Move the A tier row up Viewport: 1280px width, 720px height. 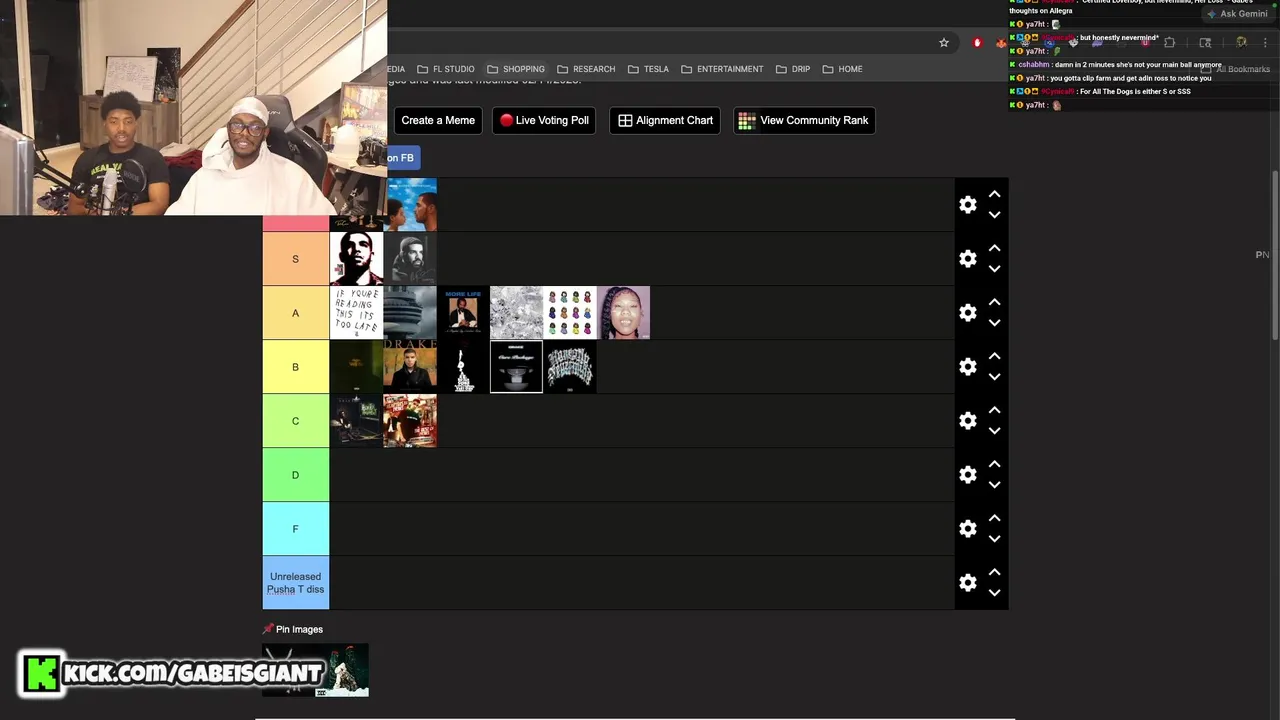pyautogui.click(x=995, y=302)
